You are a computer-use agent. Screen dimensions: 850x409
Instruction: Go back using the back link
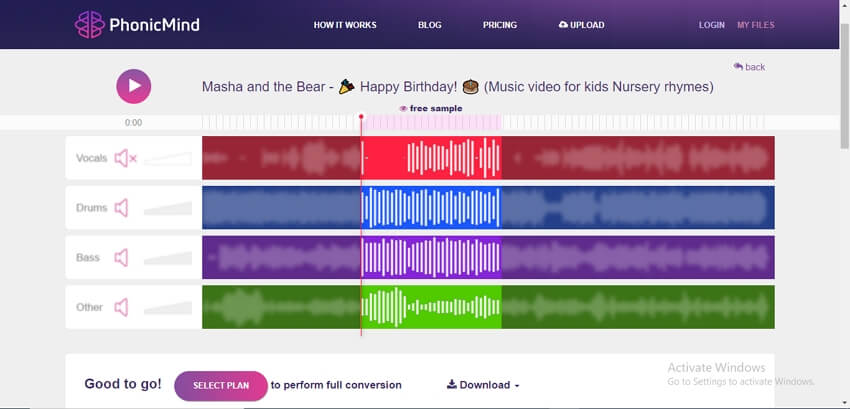coord(749,67)
